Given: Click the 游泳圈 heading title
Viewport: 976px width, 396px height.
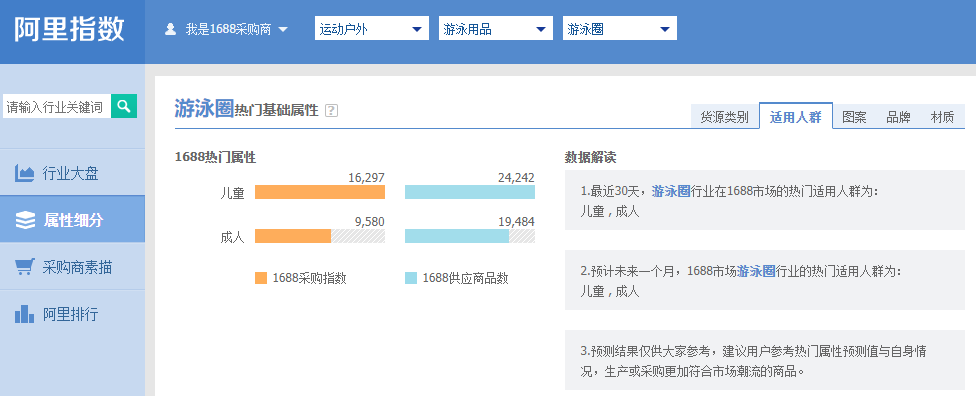Looking at the screenshot, I should [204, 109].
